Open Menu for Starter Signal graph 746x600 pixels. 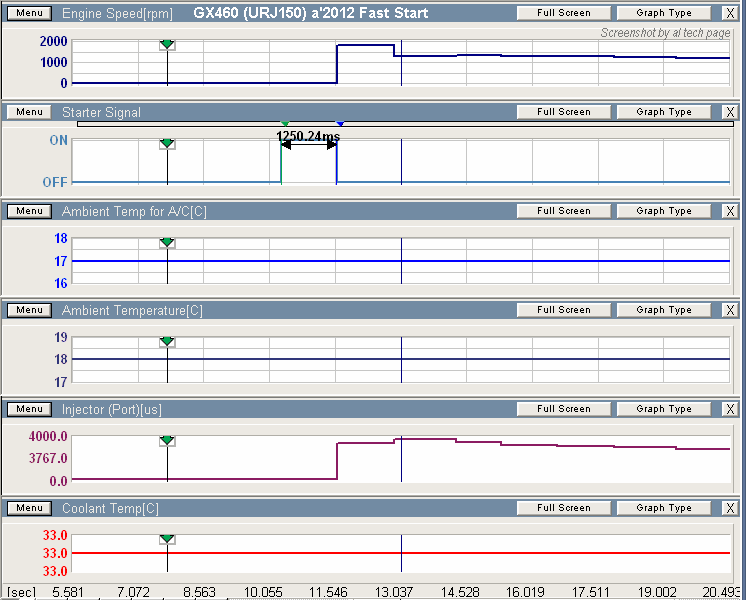coord(29,112)
